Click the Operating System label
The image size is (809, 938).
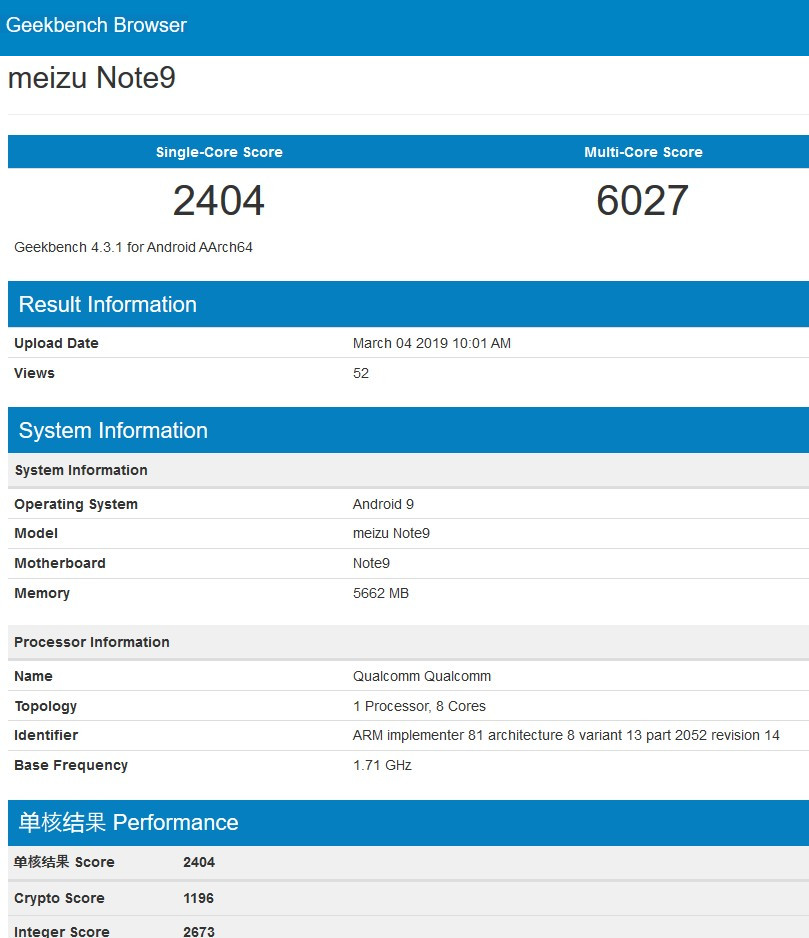76,504
